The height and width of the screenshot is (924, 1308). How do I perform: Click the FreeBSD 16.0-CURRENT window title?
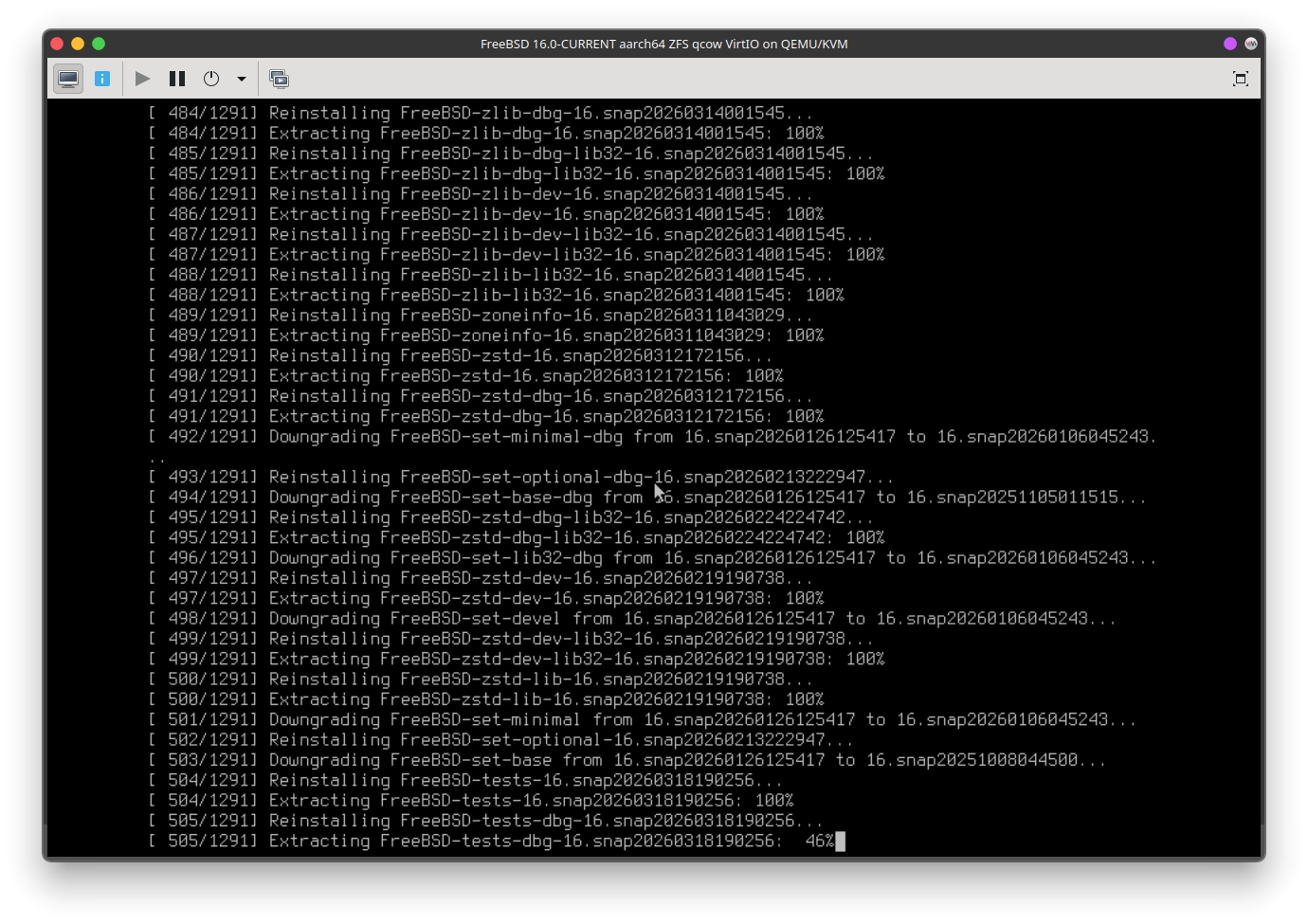663,44
